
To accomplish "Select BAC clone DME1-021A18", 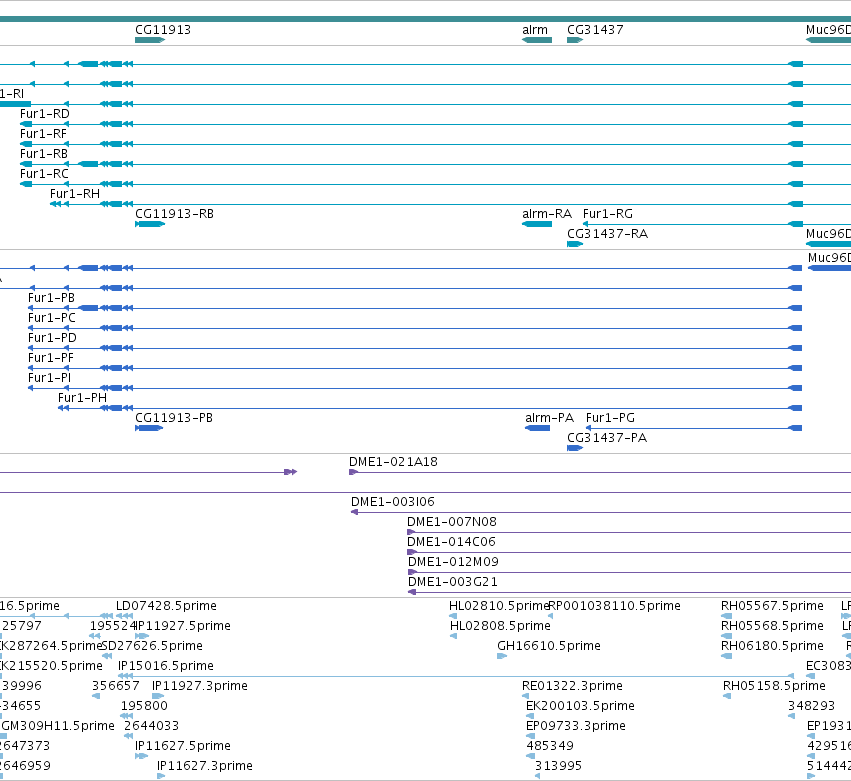I will click(393, 462).
